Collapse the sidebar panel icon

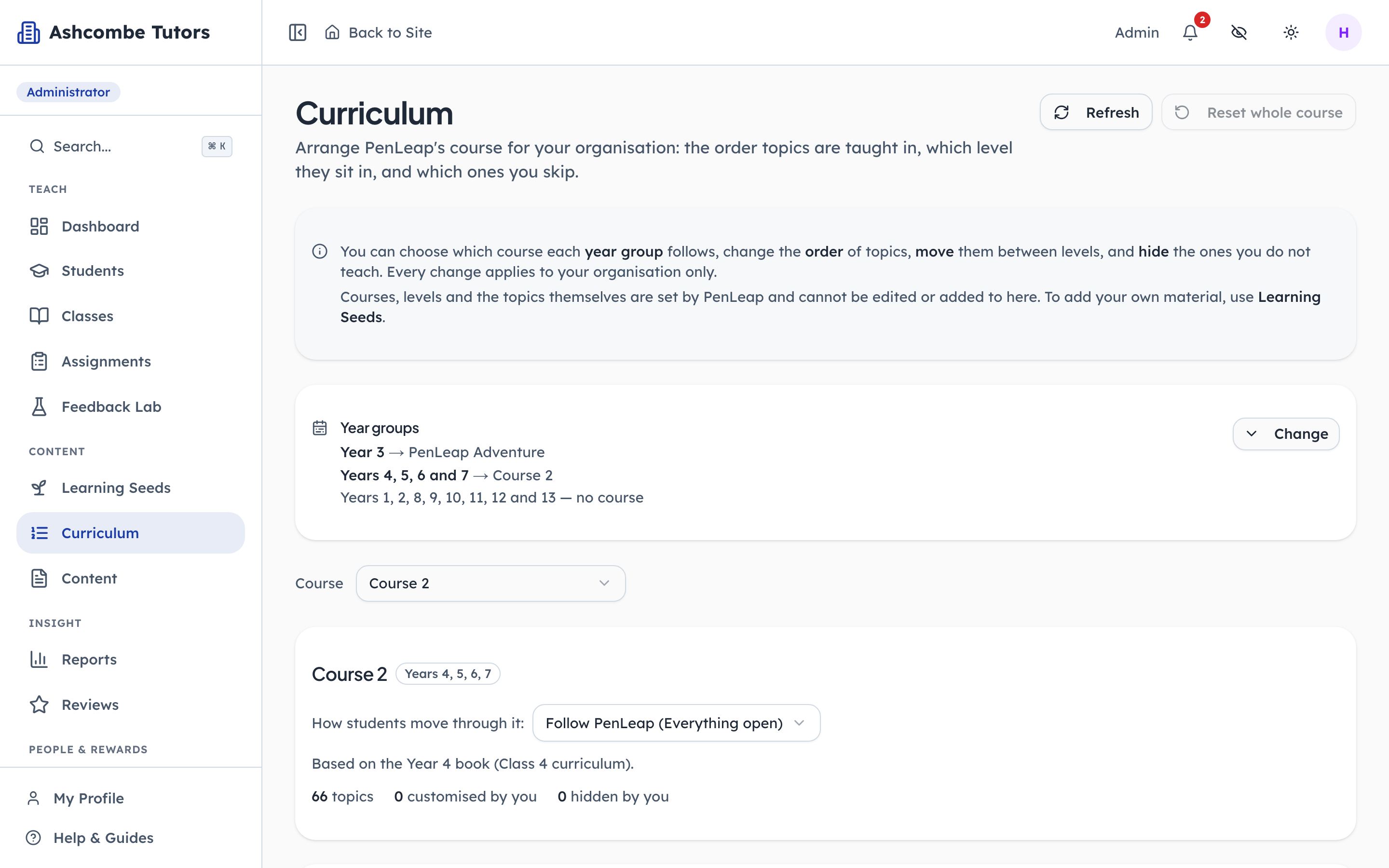click(x=297, y=32)
